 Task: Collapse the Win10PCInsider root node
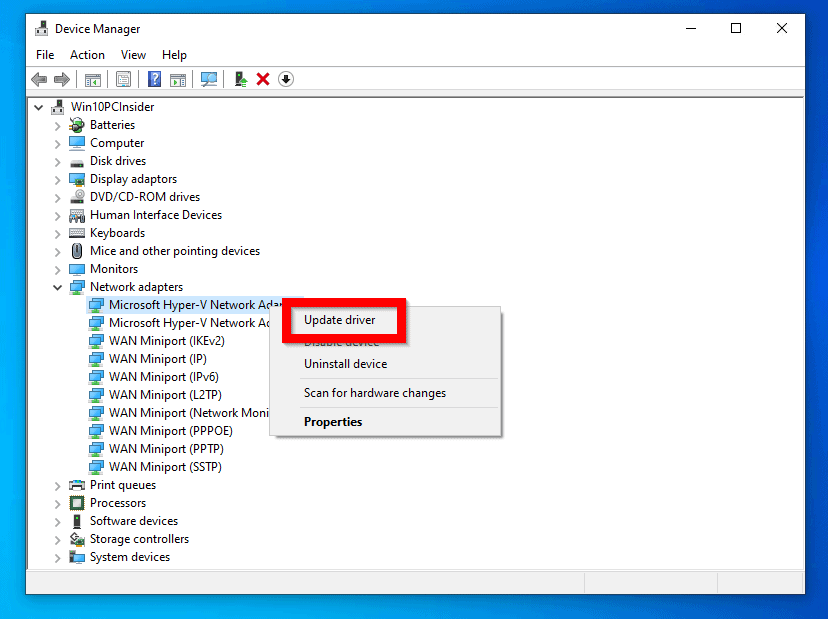pos(39,107)
